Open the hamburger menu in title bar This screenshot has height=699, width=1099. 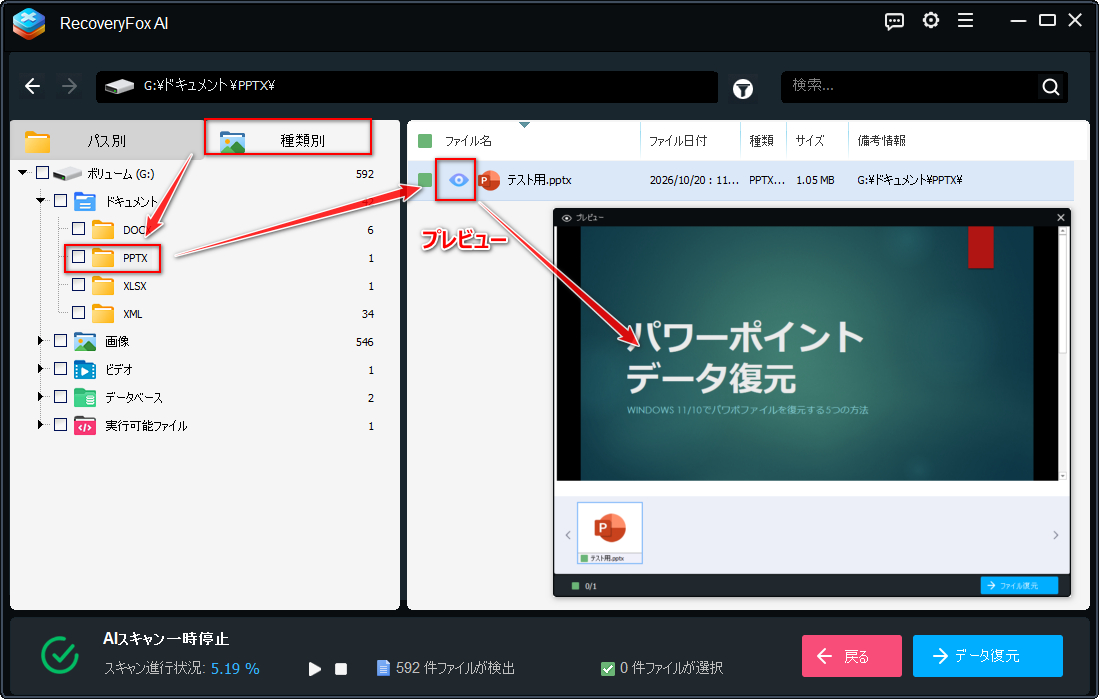966,20
